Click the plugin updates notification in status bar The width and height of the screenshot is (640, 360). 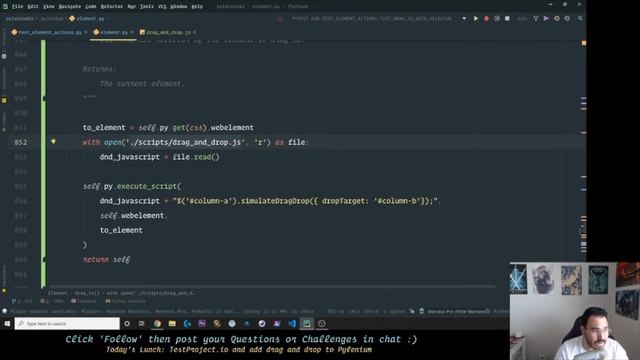coord(162,311)
